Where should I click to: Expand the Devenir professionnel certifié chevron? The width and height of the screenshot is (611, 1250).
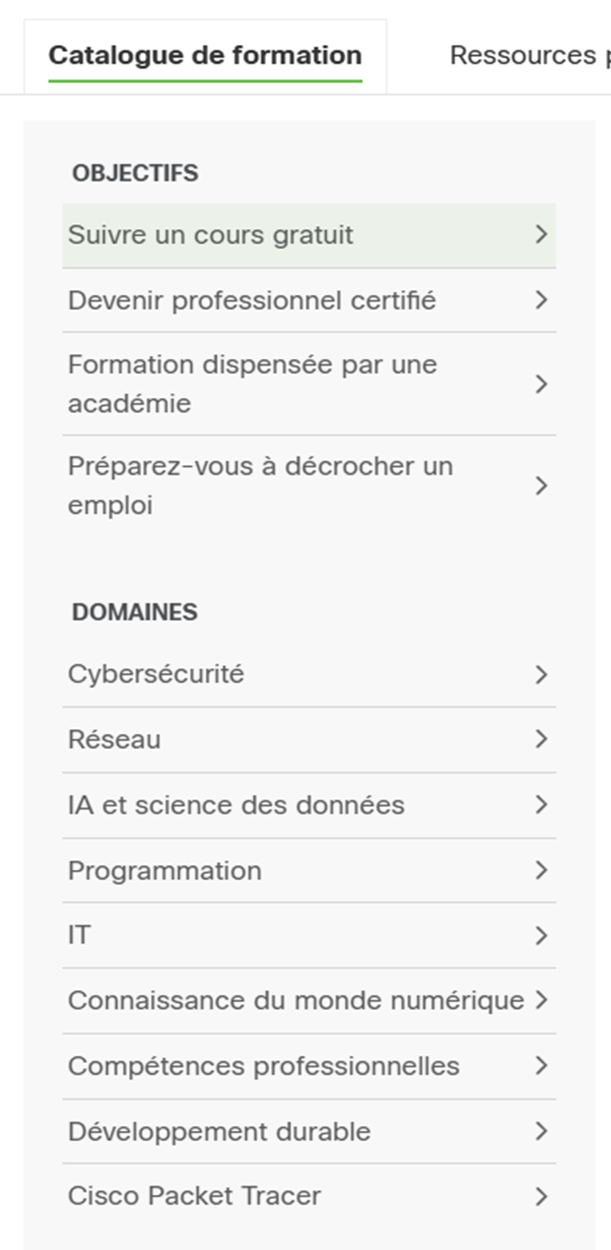[x=541, y=299]
